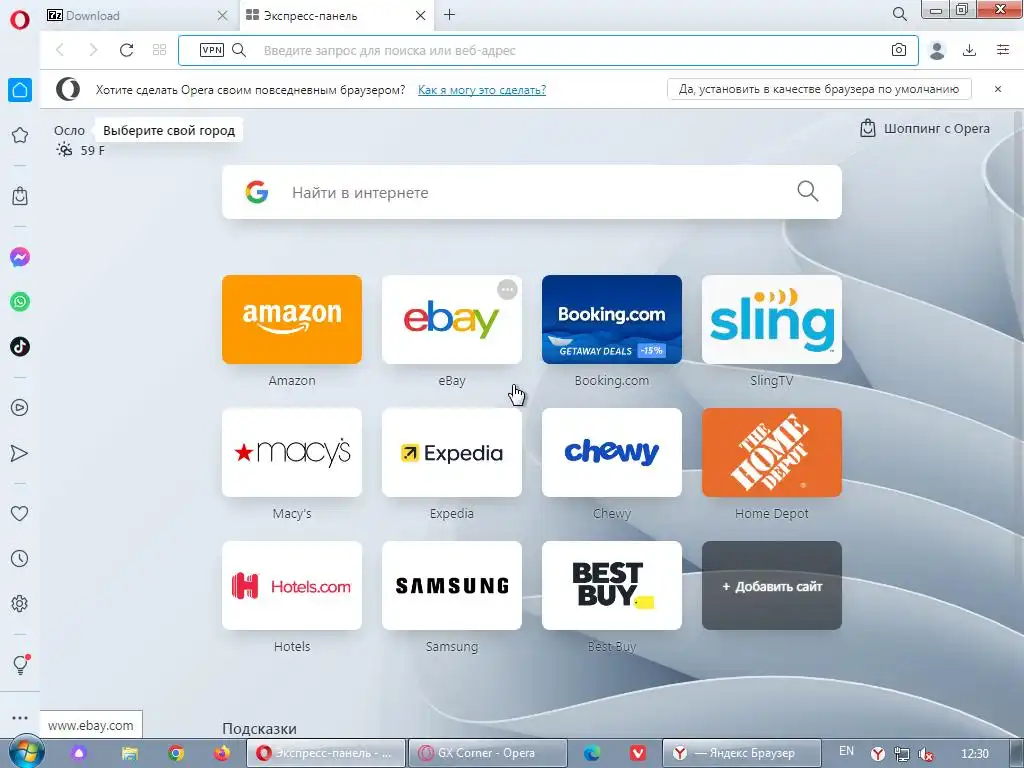Open the downloads arrow icon
The height and width of the screenshot is (768, 1024).
[x=970, y=50]
